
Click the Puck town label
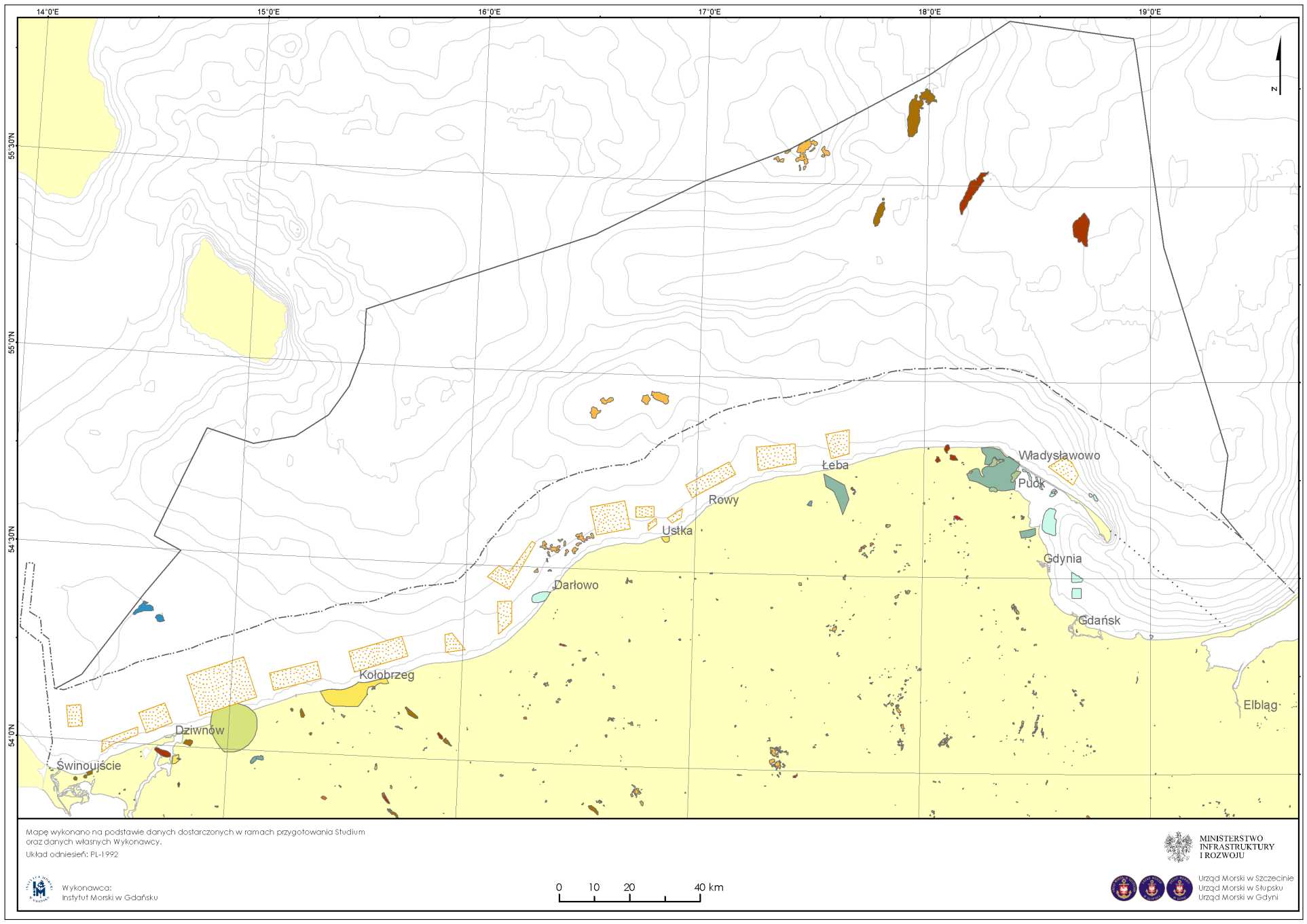point(1031,483)
